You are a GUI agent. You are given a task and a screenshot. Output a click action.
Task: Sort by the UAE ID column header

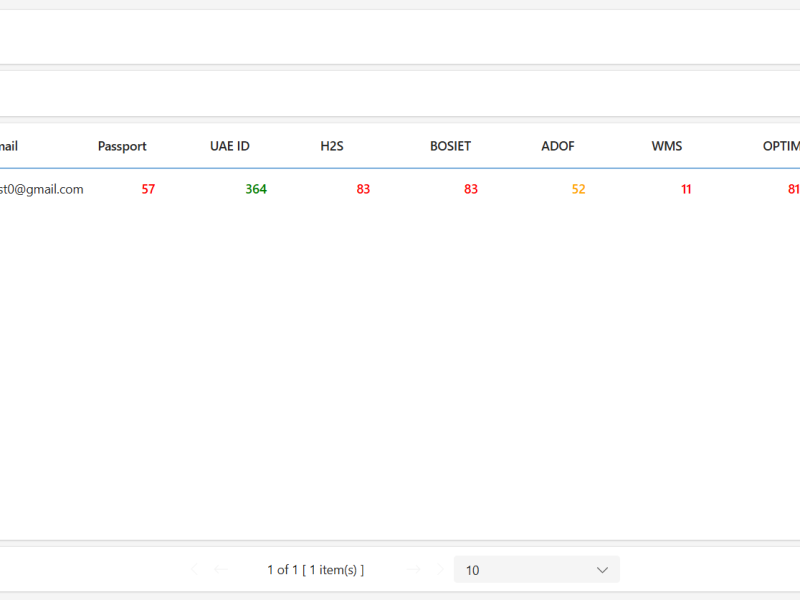[x=230, y=146]
